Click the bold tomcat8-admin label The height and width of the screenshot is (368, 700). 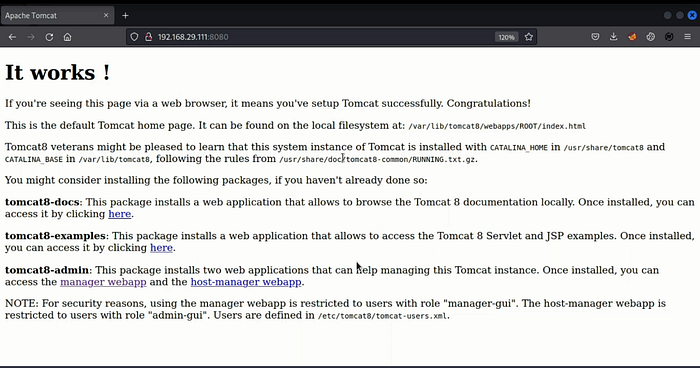(47, 270)
